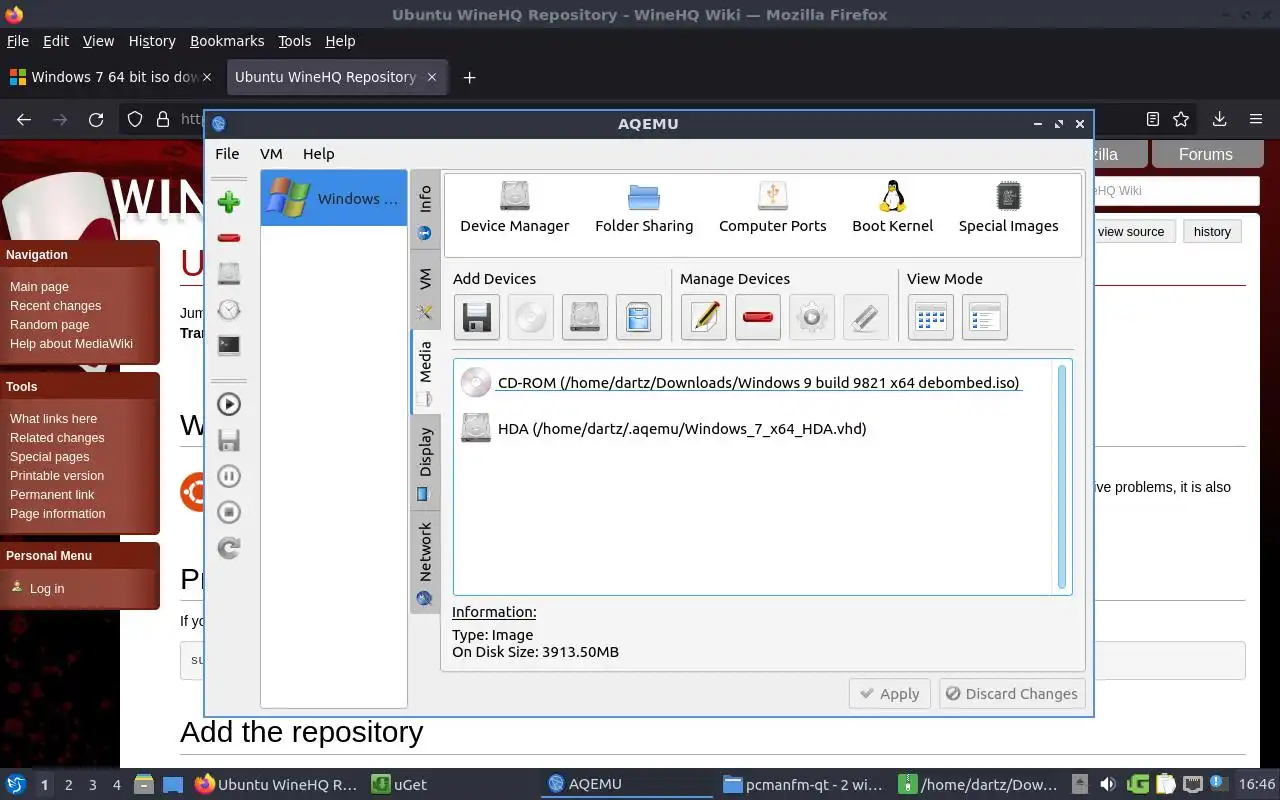
Task: Switch to icon grid view mode
Action: 930,318
